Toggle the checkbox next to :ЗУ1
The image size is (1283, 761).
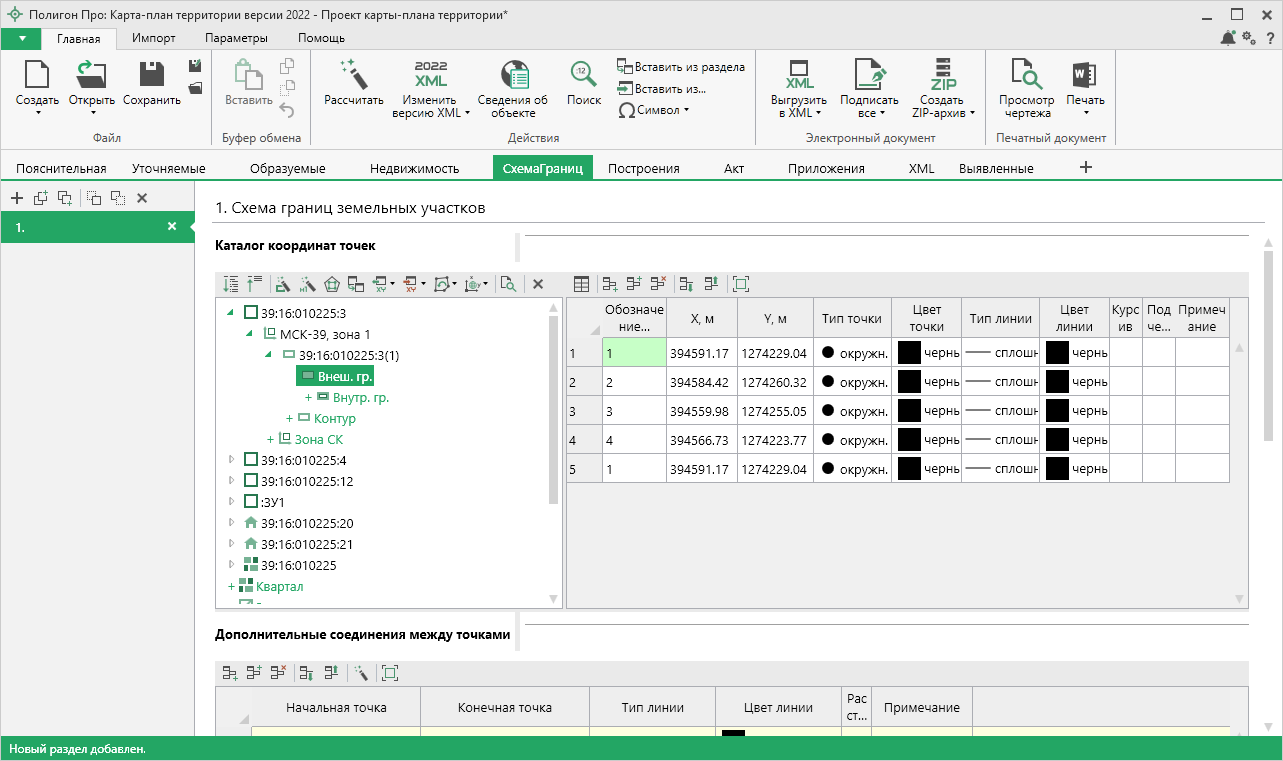(251, 502)
